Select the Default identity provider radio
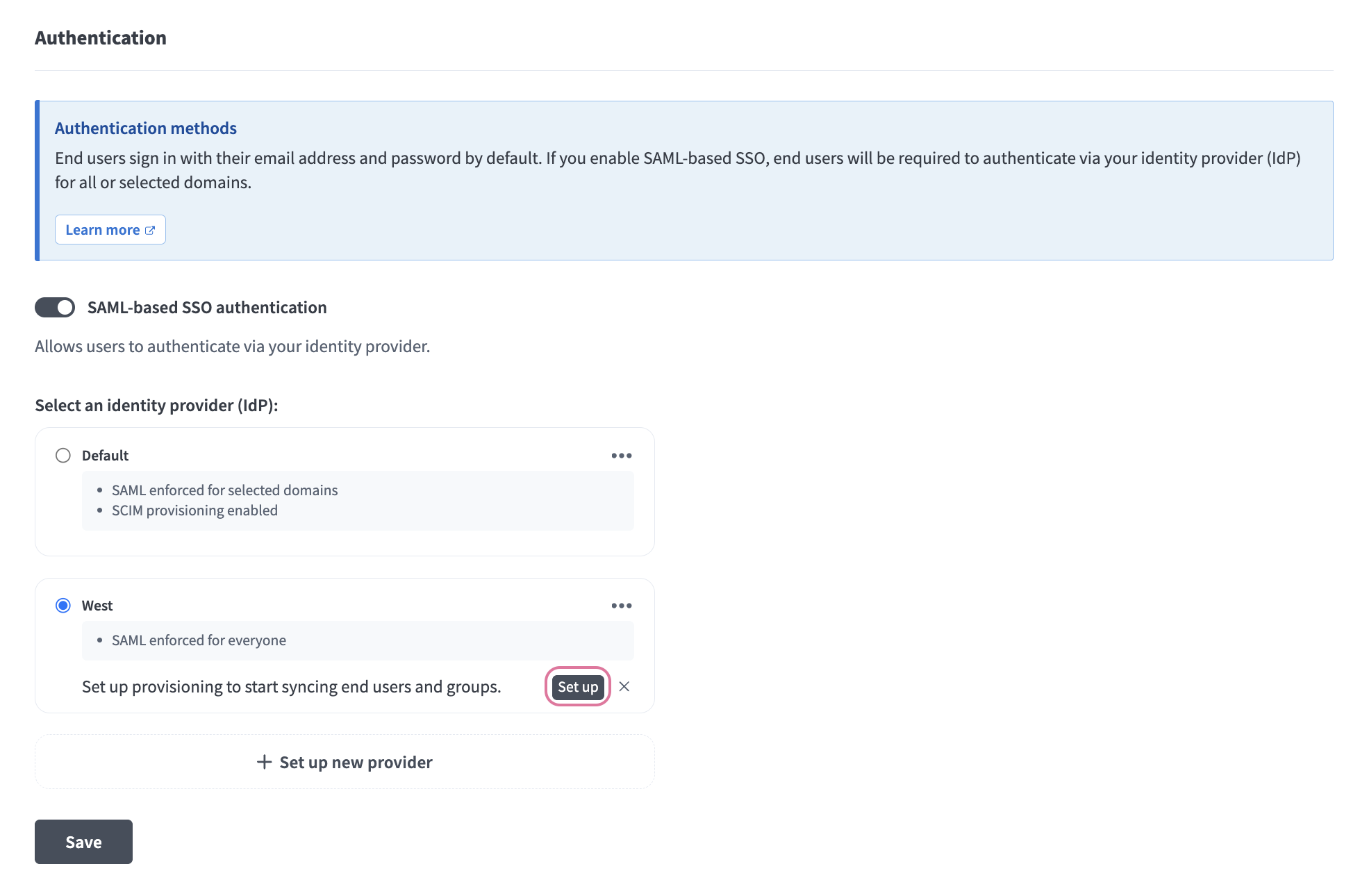This screenshot has width=1360, height=896. (63, 456)
